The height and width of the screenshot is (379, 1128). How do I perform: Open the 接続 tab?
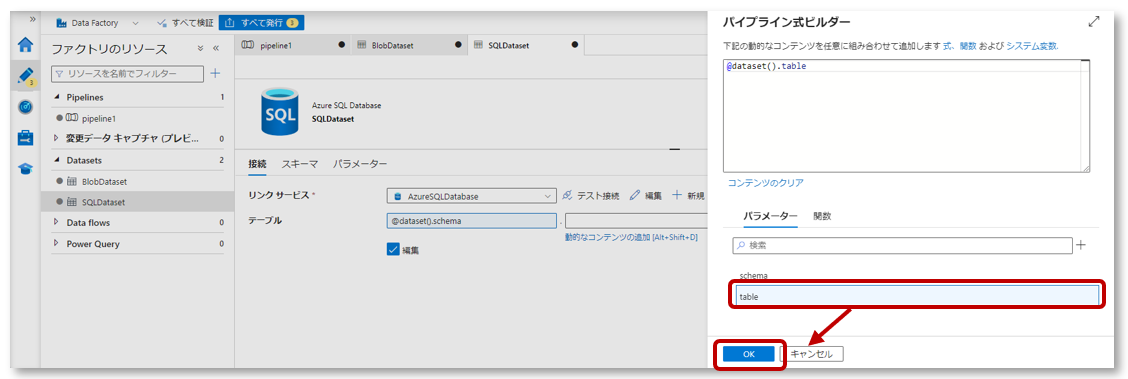258,164
